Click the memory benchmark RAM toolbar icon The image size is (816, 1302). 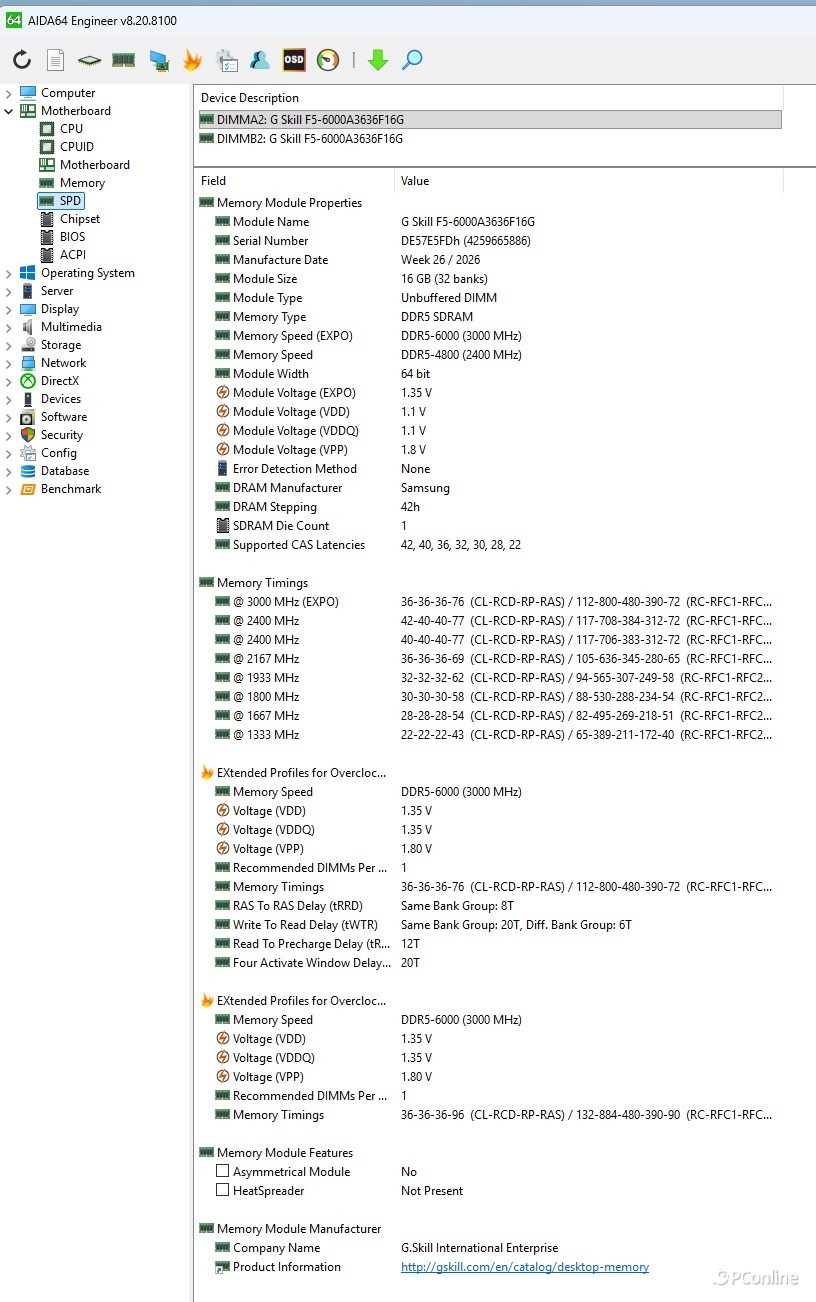tap(124, 60)
